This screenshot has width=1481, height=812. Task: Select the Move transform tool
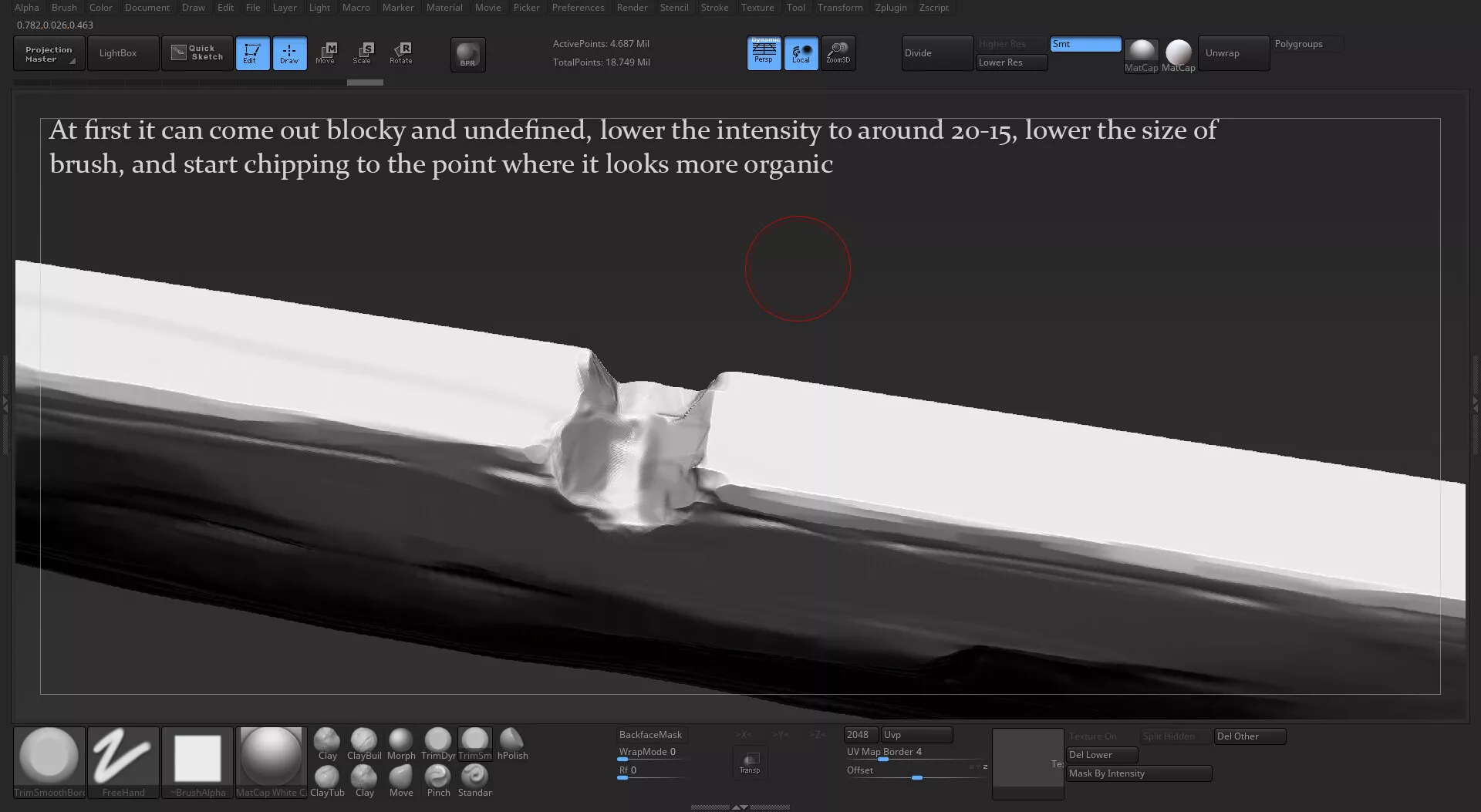pyautogui.click(x=326, y=52)
